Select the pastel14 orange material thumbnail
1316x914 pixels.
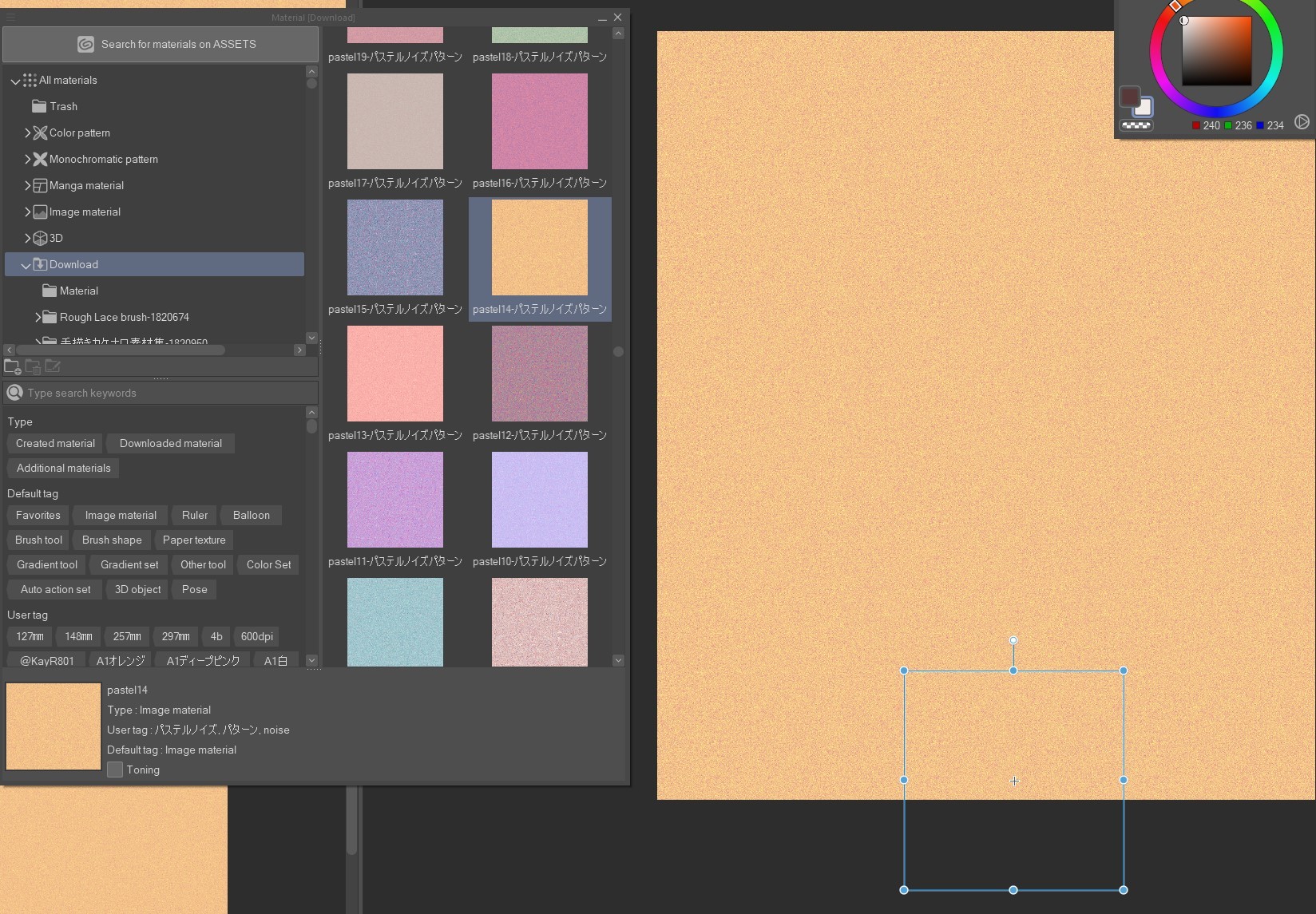540,247
